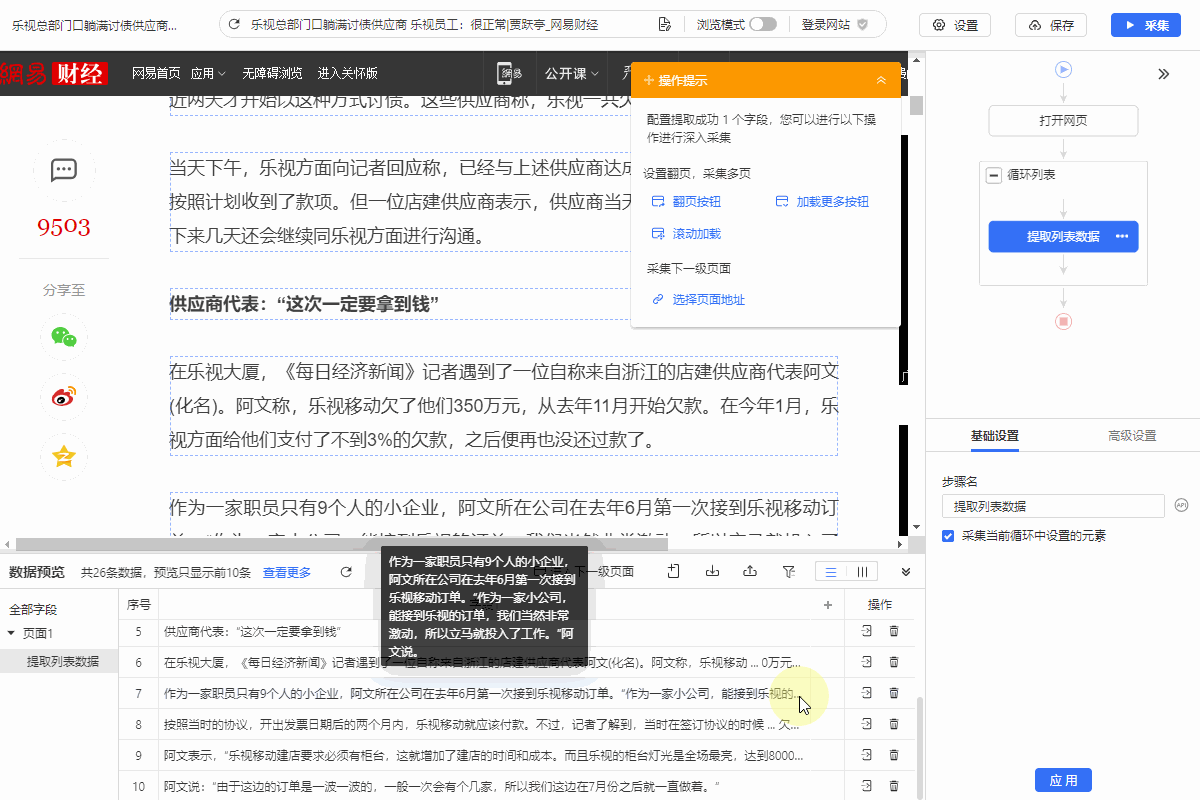This screenshot has width=1200, height=800.
Task: Click the data preview table vertical scrollbar
Action: pyautogui.click(x=920, y=748)
